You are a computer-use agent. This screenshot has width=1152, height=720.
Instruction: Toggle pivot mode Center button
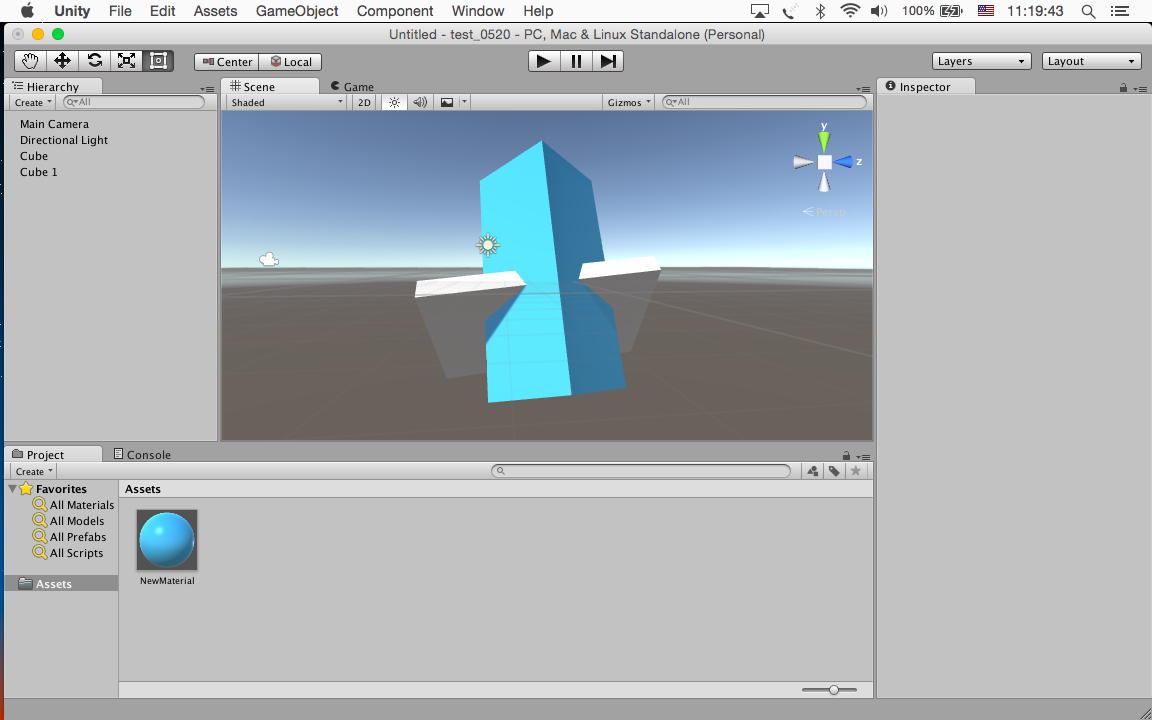227,61
